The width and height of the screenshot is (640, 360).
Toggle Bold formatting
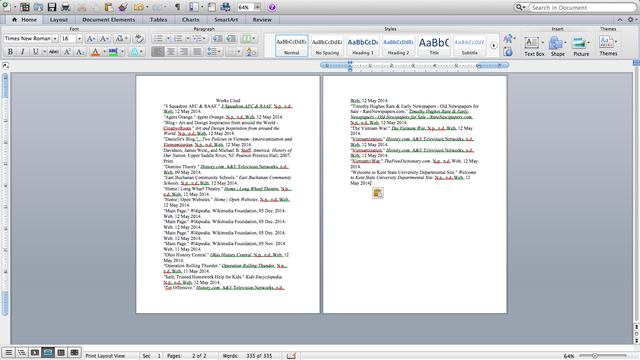10,52
